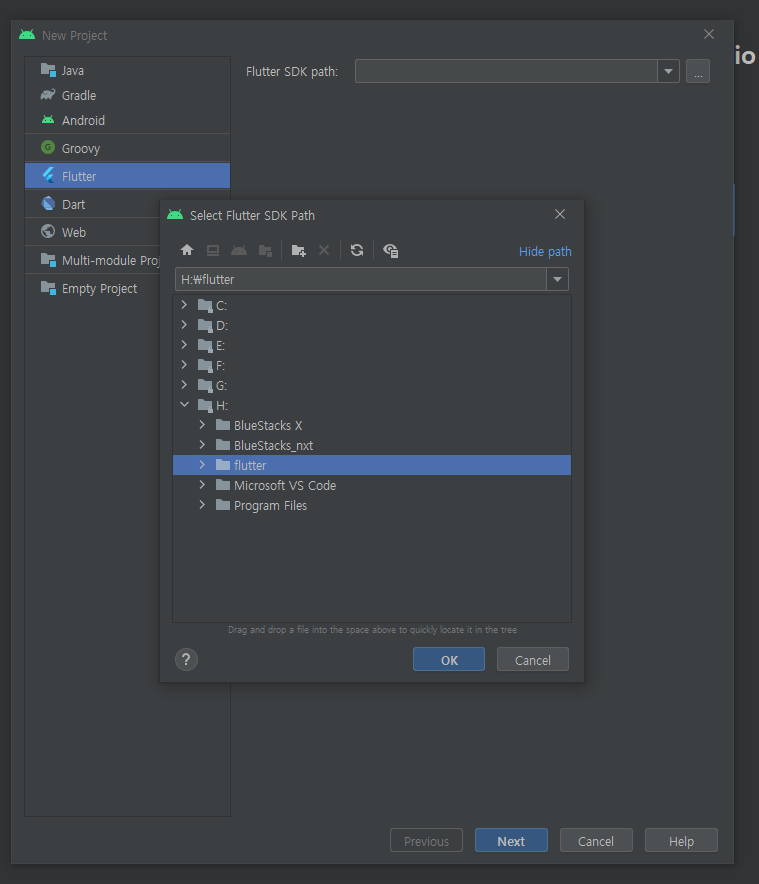Select Multi-module Project type
The width and height of the screenshot is (759, 884).
[93, 260]
